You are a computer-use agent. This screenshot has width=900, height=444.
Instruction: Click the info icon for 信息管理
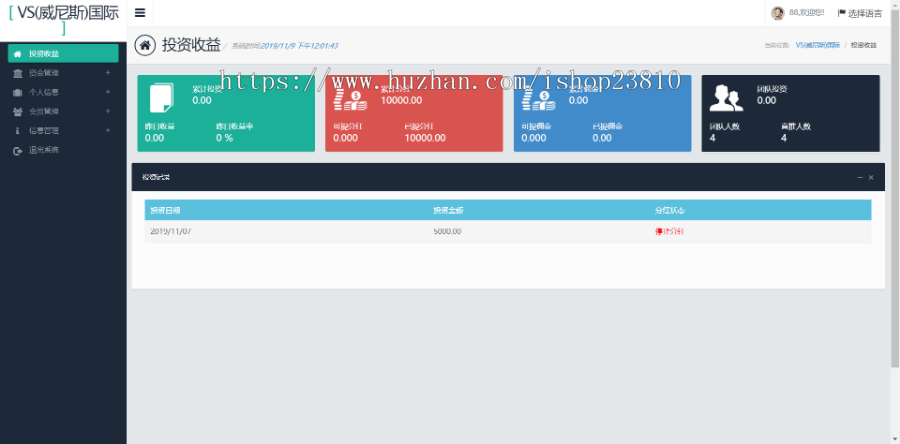coord(18,131)
